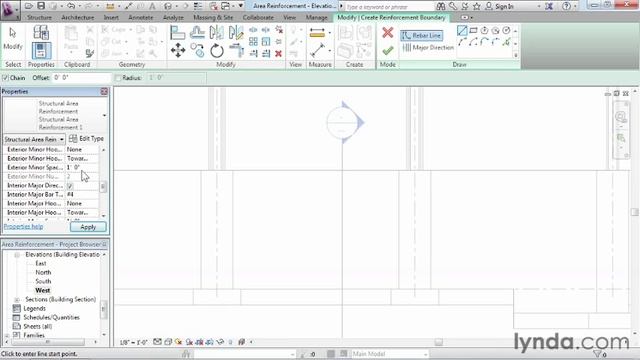Activate the Copy tool in Modify panel
This screenshot has height=360, width=640.
(197, 51)
